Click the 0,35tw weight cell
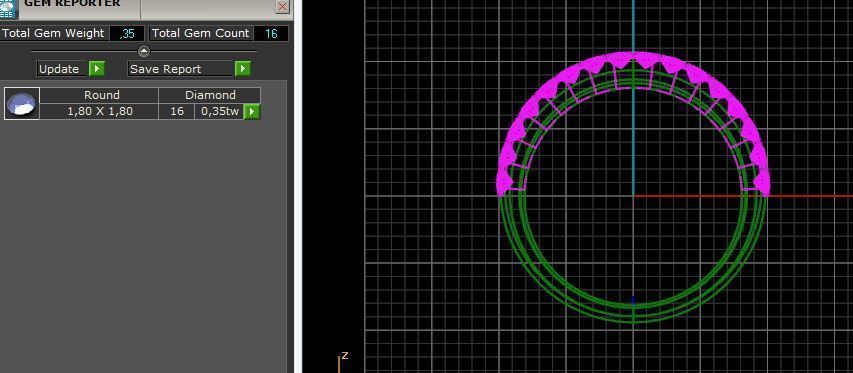Image resolution: width=853 pixels, height=373 pixels. click(x=219, y=111)
